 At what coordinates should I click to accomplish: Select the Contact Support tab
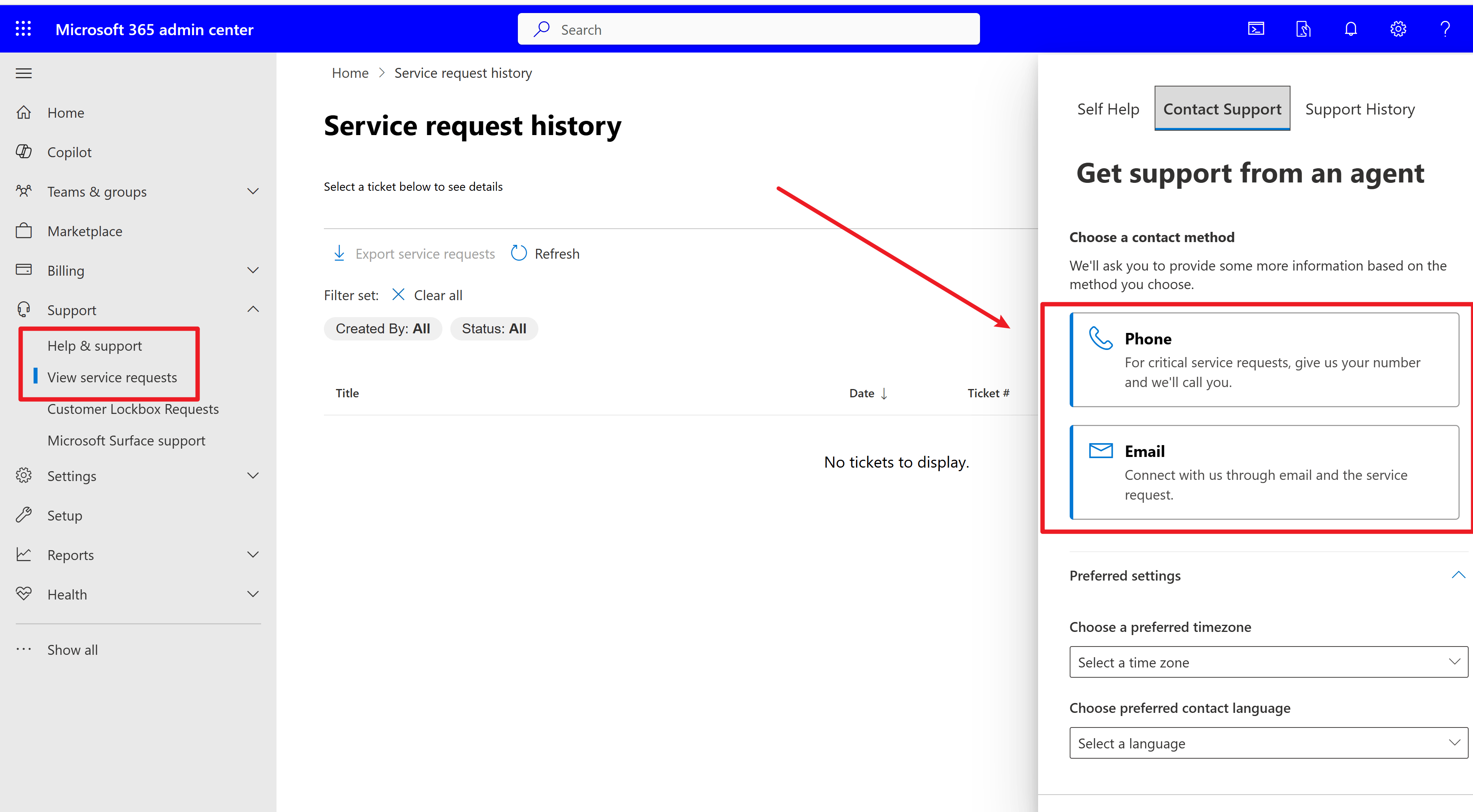pyautogui.click(x=1222, y=109)
